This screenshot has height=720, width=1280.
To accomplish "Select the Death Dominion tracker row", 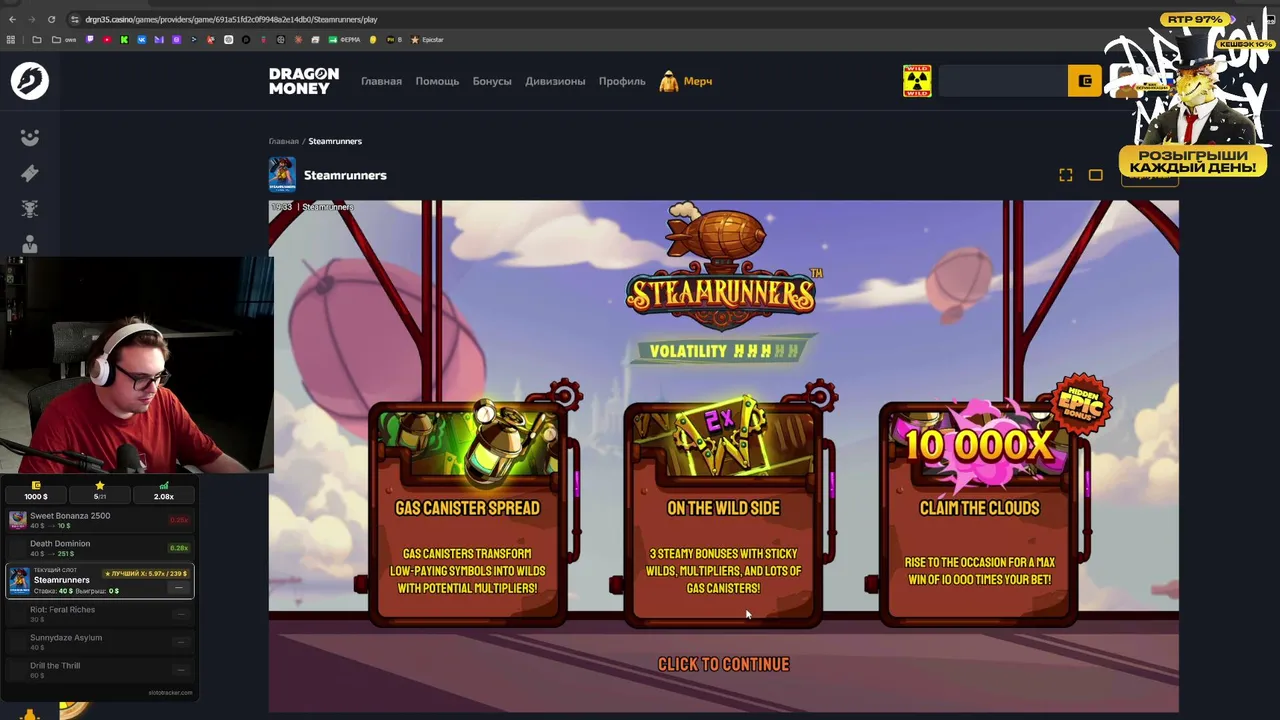I will click(100, 548).
